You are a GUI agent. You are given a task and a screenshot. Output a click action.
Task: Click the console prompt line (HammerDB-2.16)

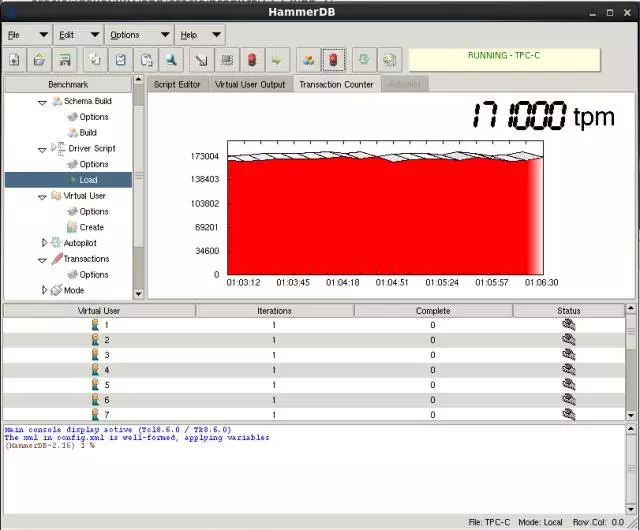point(50,445)
